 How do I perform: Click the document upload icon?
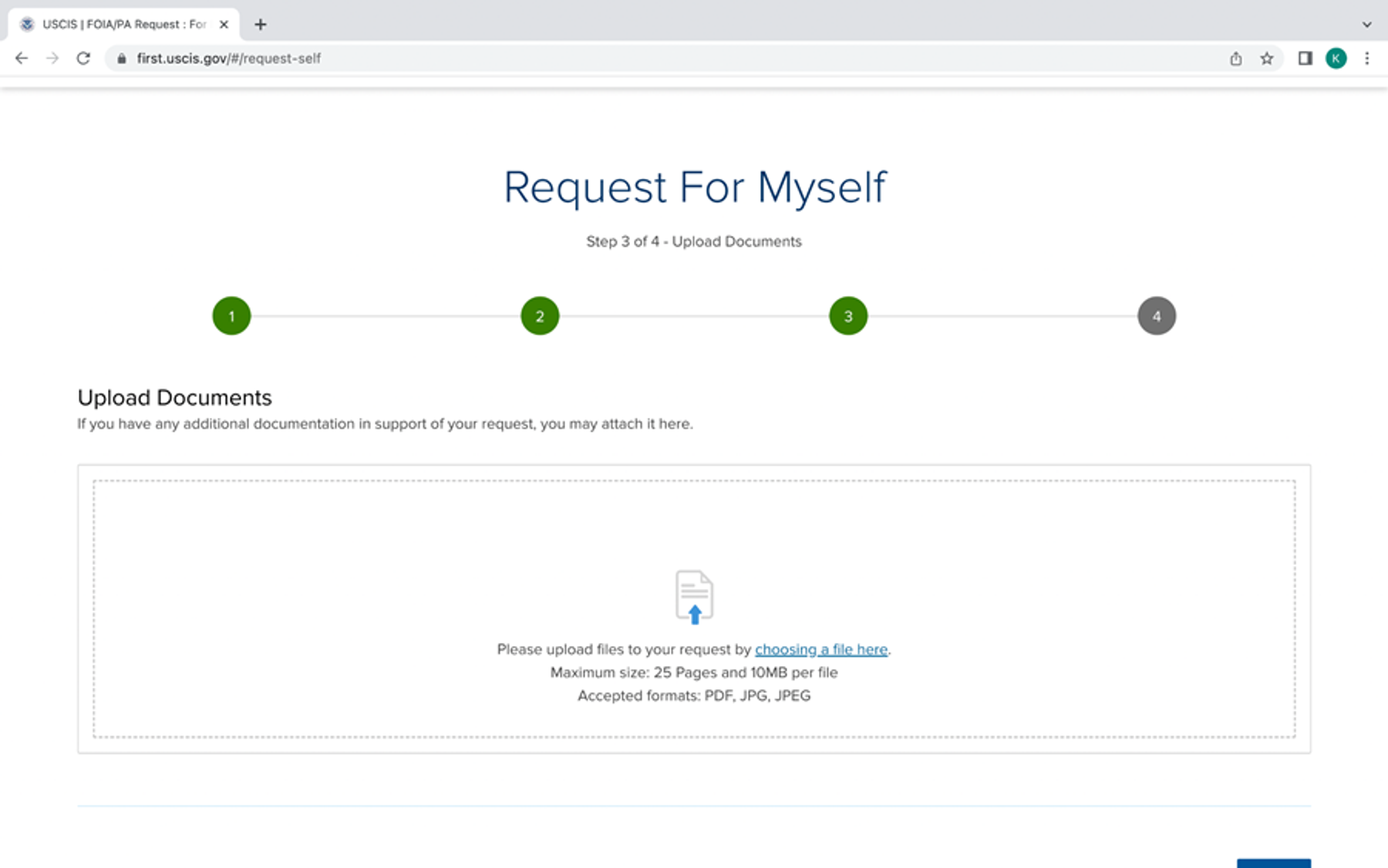click(x=694, y=597)
